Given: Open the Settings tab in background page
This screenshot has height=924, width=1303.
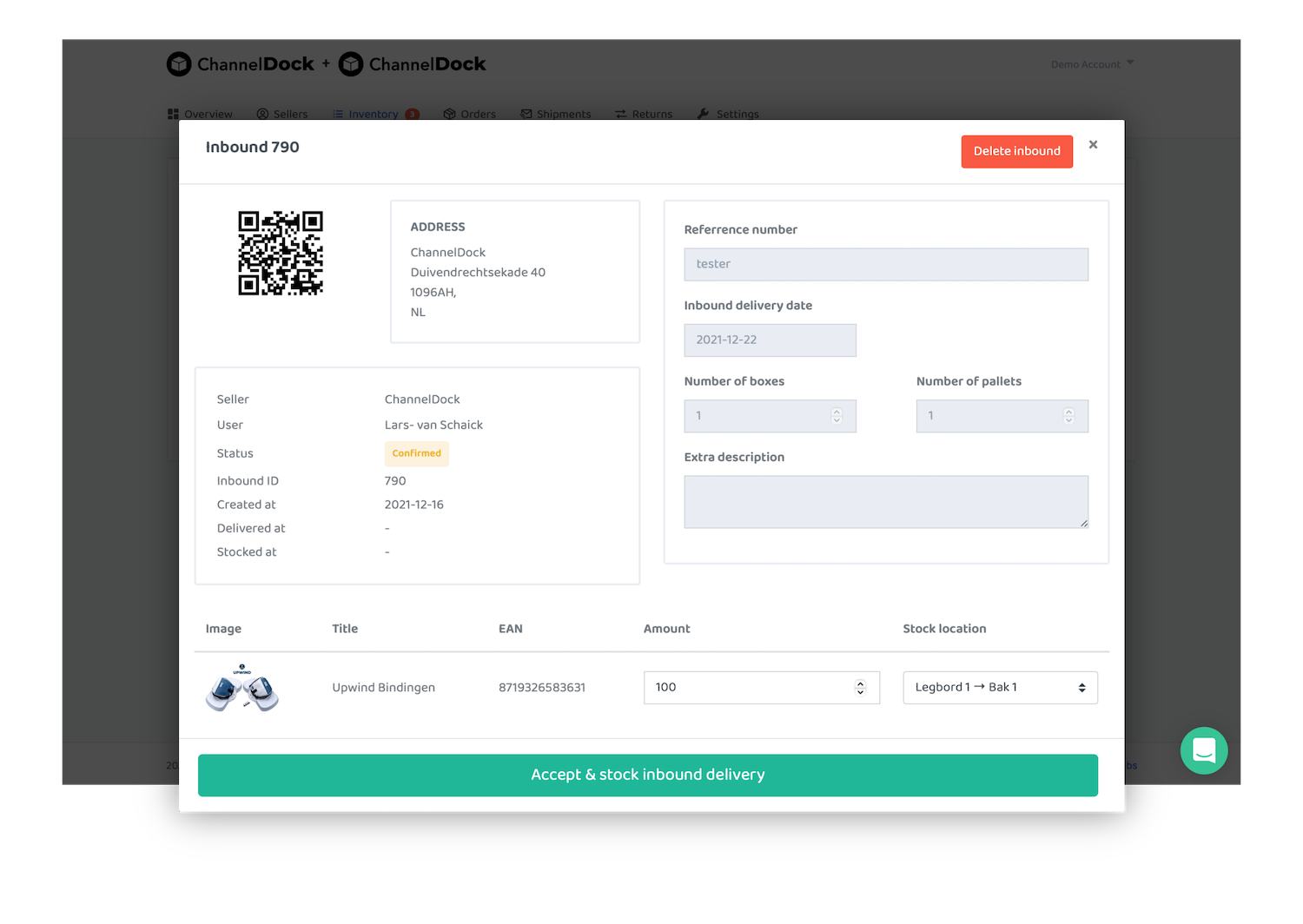Looking at the screenshot, I should tap(728, 114).
